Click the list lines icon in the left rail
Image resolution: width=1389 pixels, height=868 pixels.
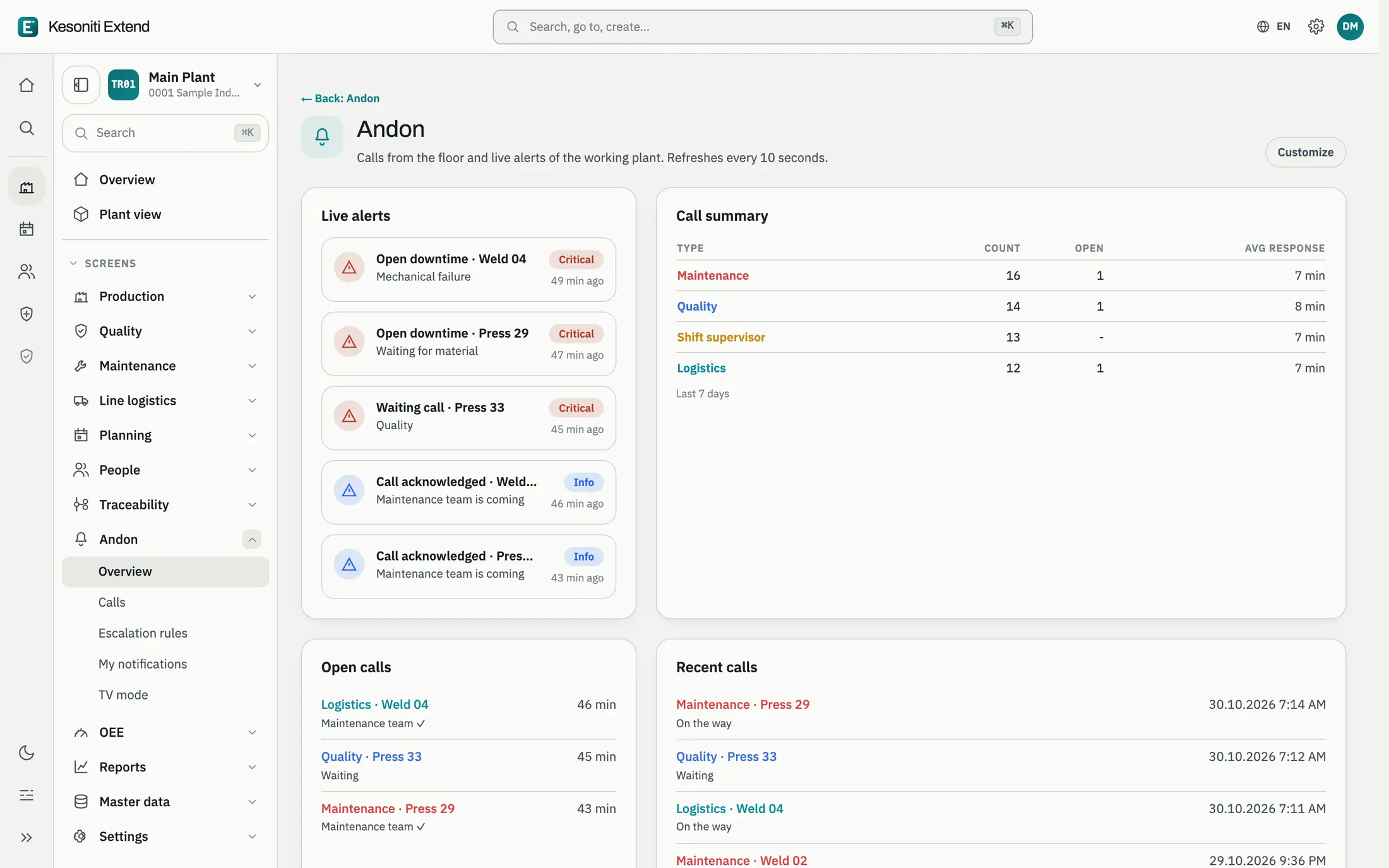27,795
